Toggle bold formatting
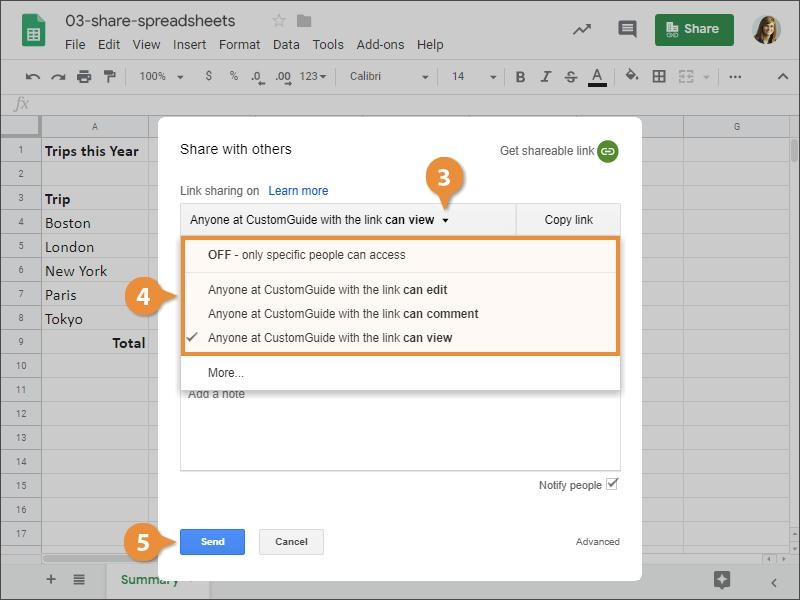 [520, 77]
